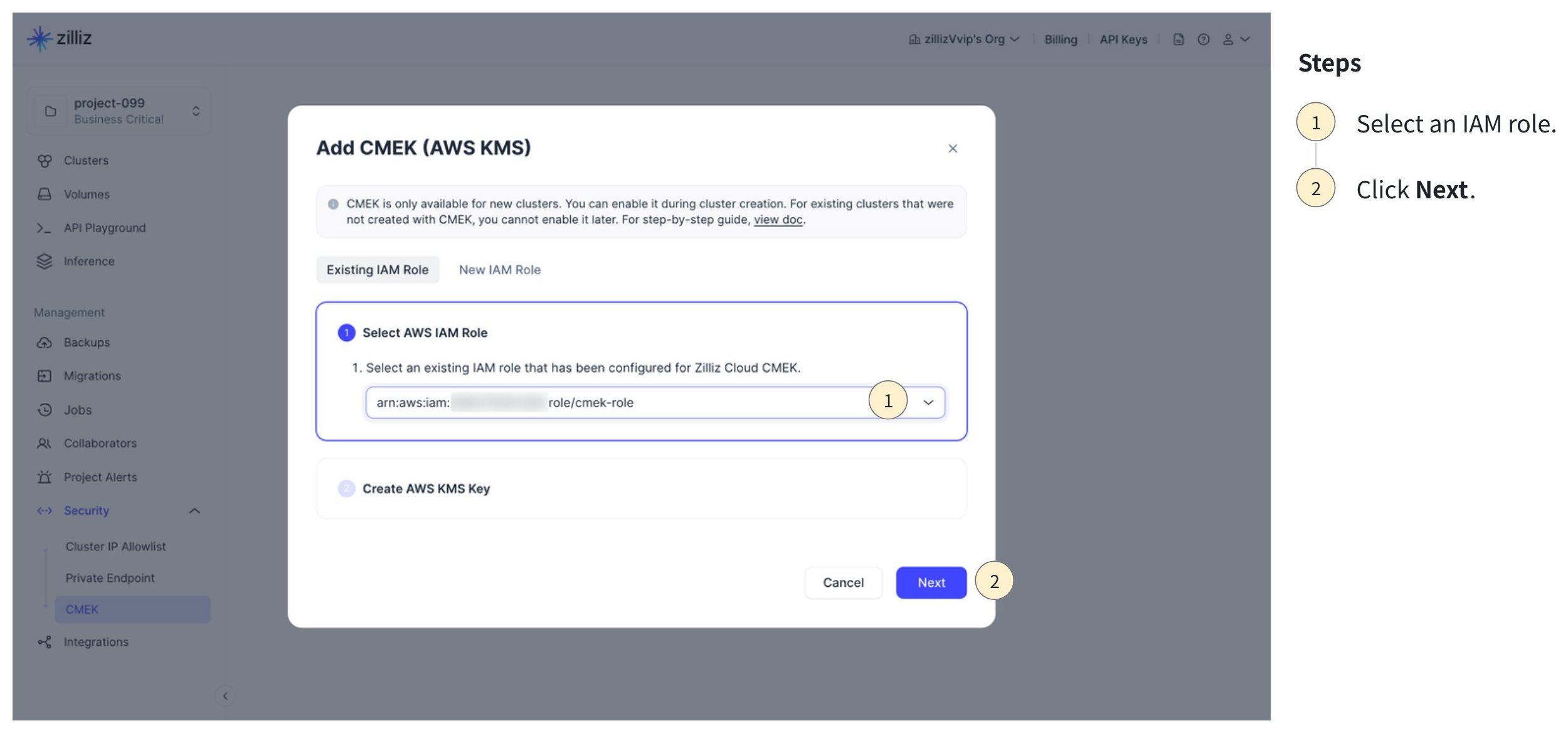Expand the Create AWS KMS Key step
The width and height of the screenshot is (1568, 733).
click(426, 489)
